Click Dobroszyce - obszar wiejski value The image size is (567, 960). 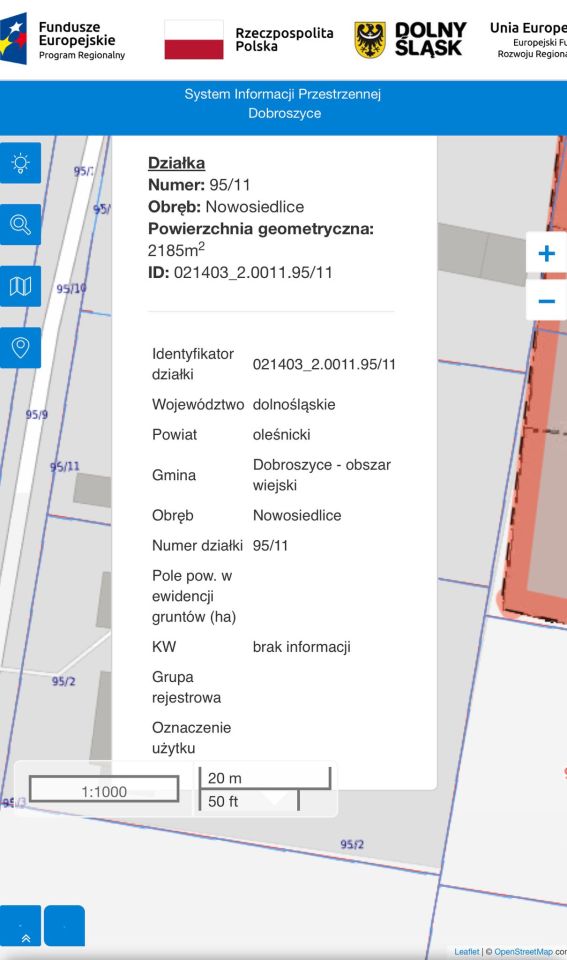[322, 474]
